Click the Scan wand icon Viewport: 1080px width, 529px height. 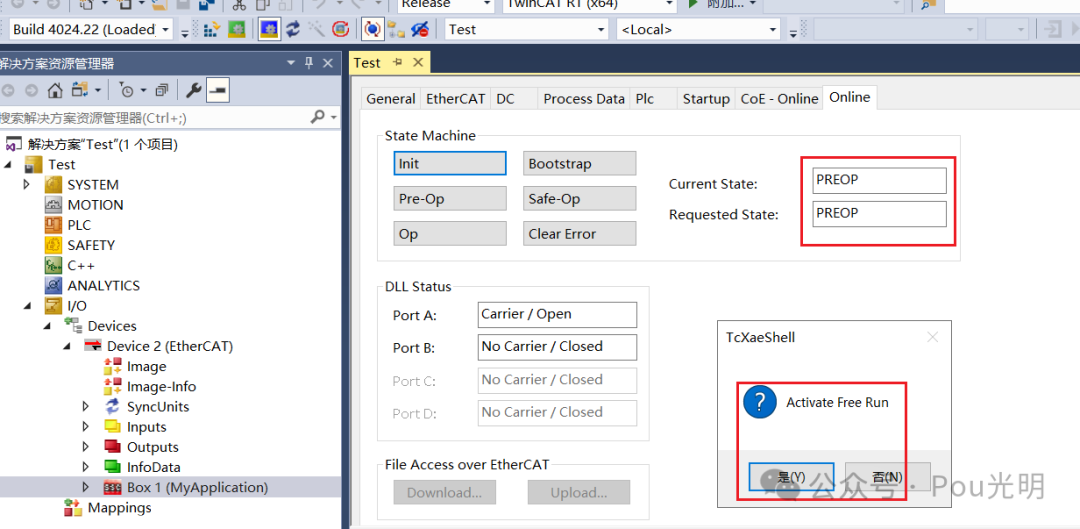(x=316, y=29)
